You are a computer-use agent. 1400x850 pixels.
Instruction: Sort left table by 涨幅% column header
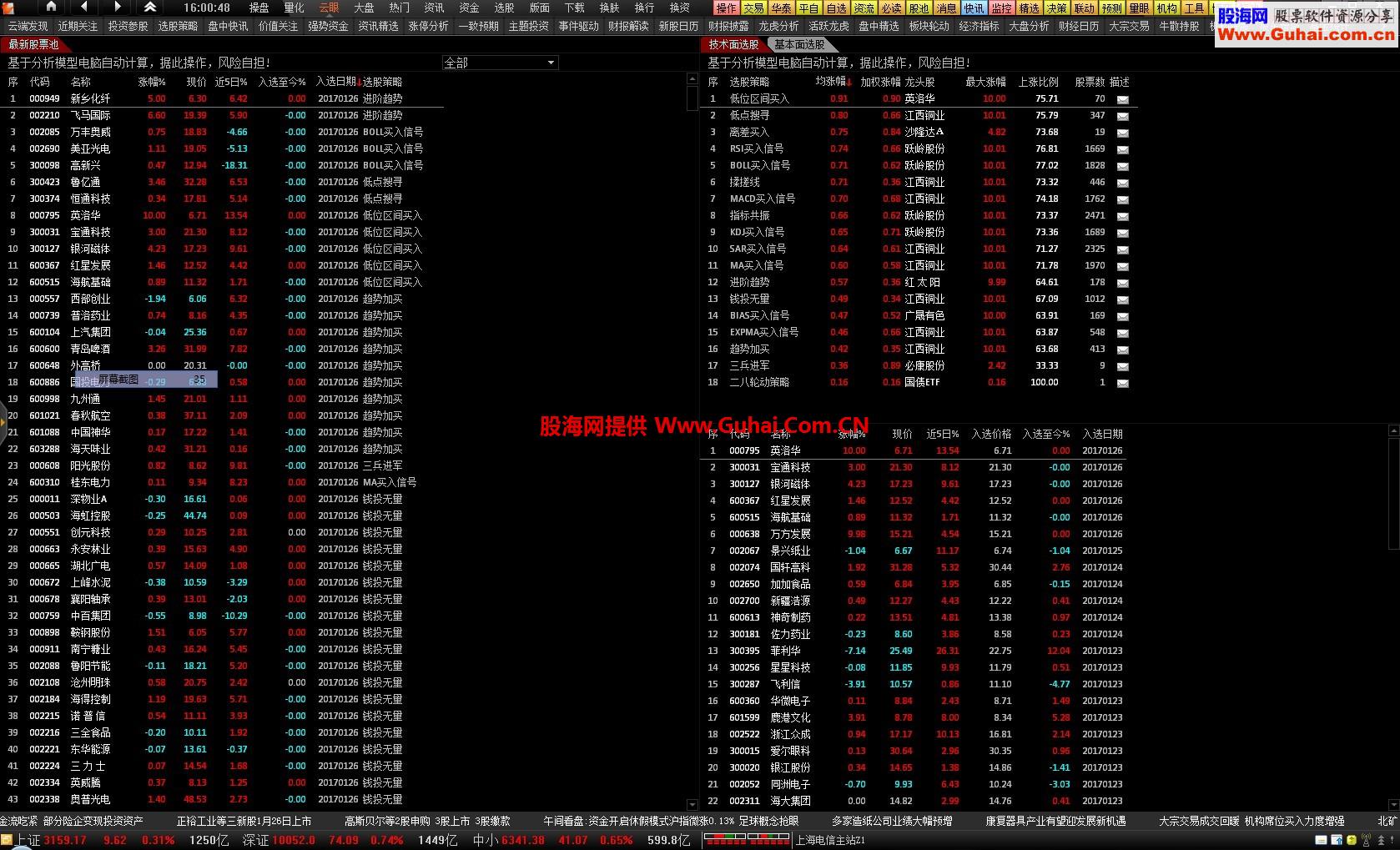click(x=152, y=82)
